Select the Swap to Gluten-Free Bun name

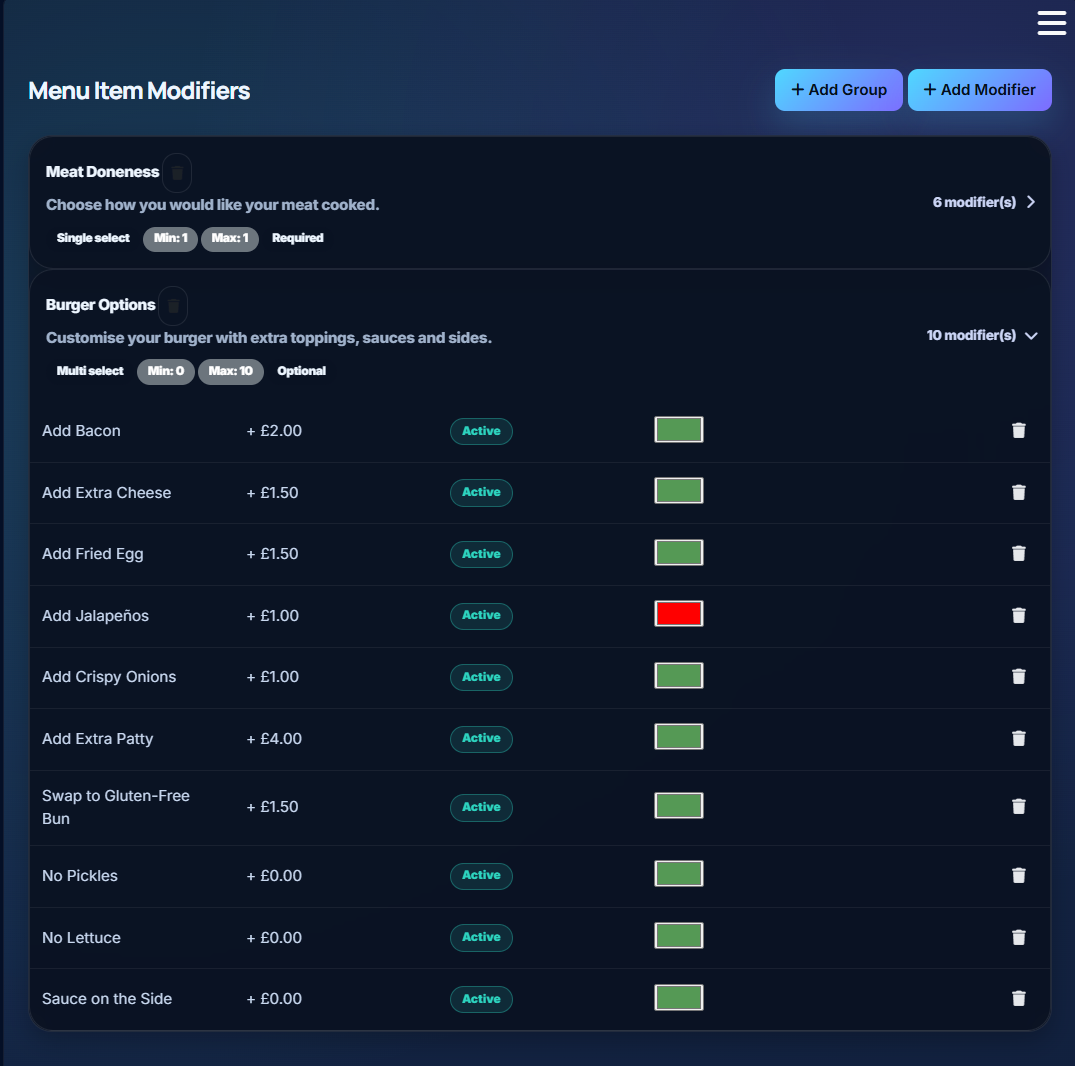(x=116, y=807)
